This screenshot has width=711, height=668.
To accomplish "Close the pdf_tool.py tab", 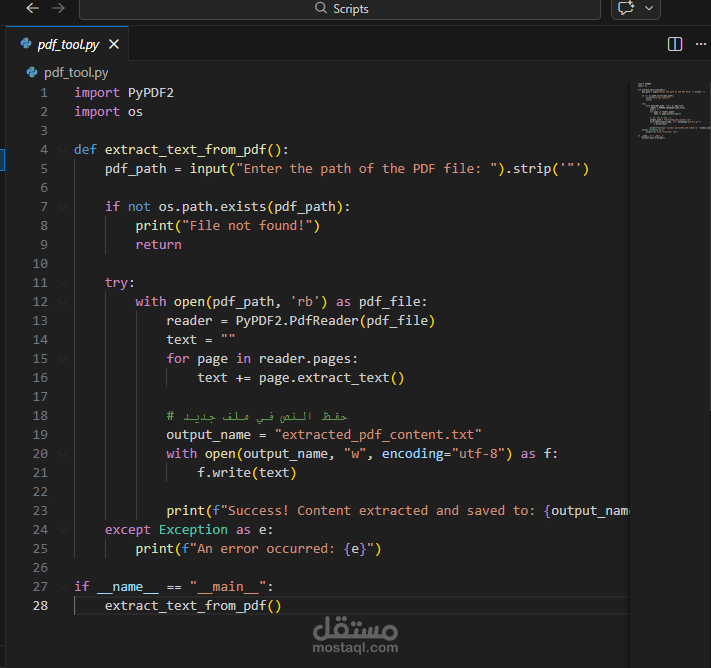I will [x=114, y=44].
